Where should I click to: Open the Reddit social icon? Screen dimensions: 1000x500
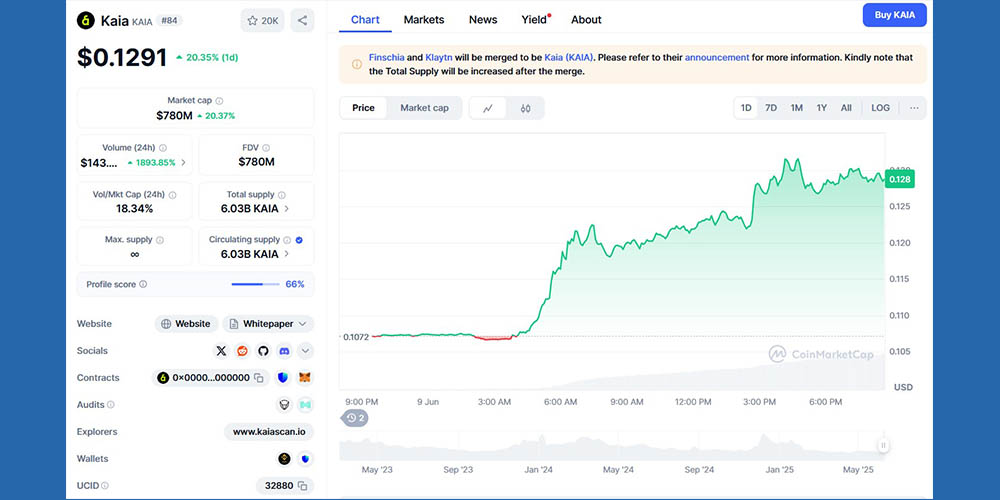(x=242, y=351)
